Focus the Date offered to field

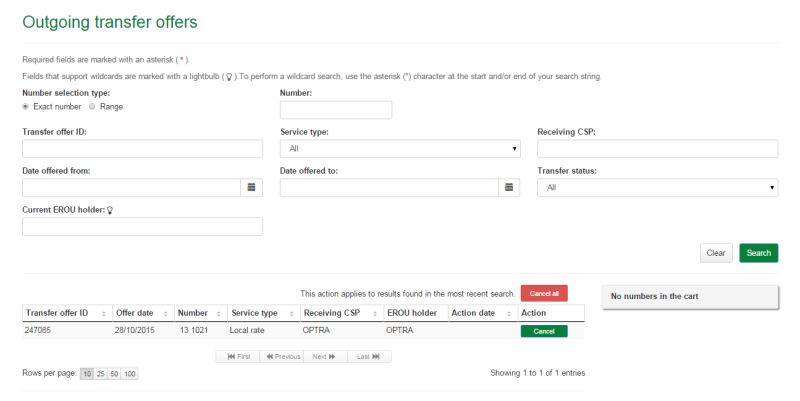pos(389,187)
